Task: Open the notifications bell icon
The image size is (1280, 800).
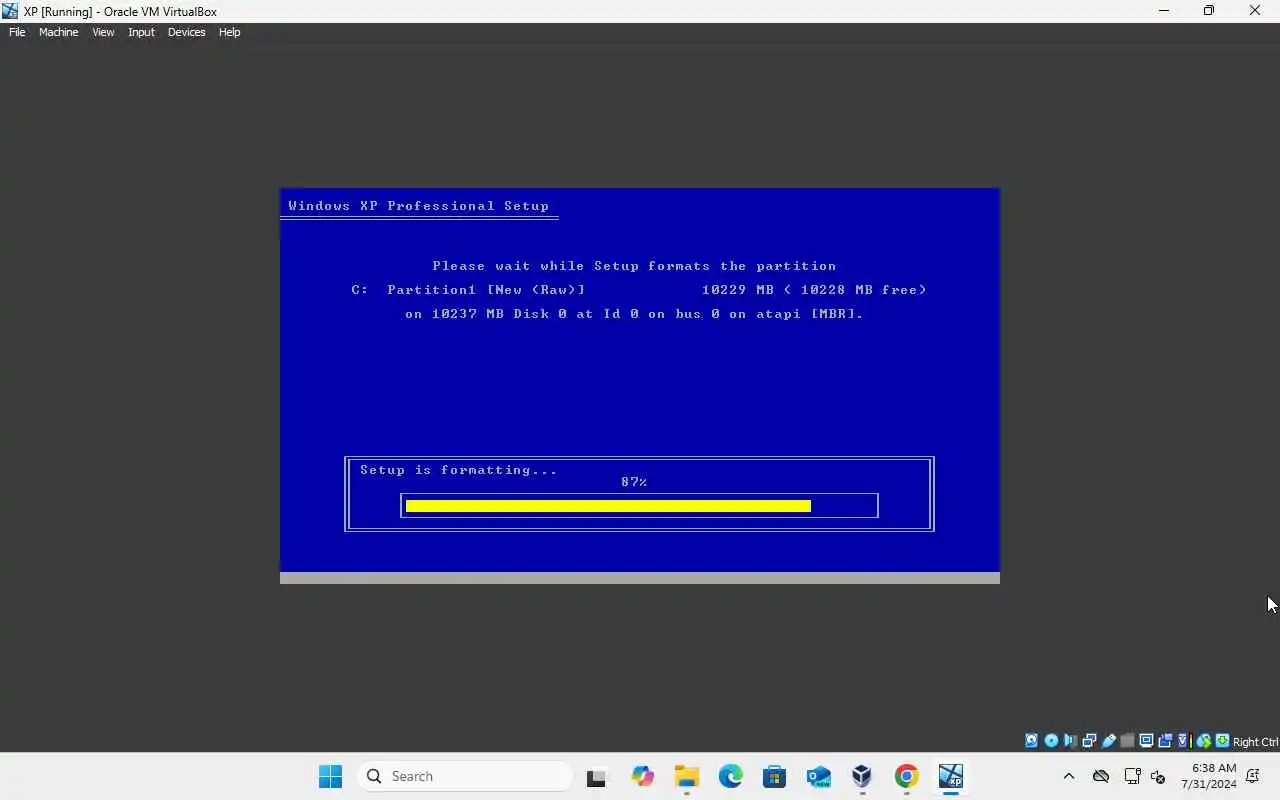Action: (1253, 776)
